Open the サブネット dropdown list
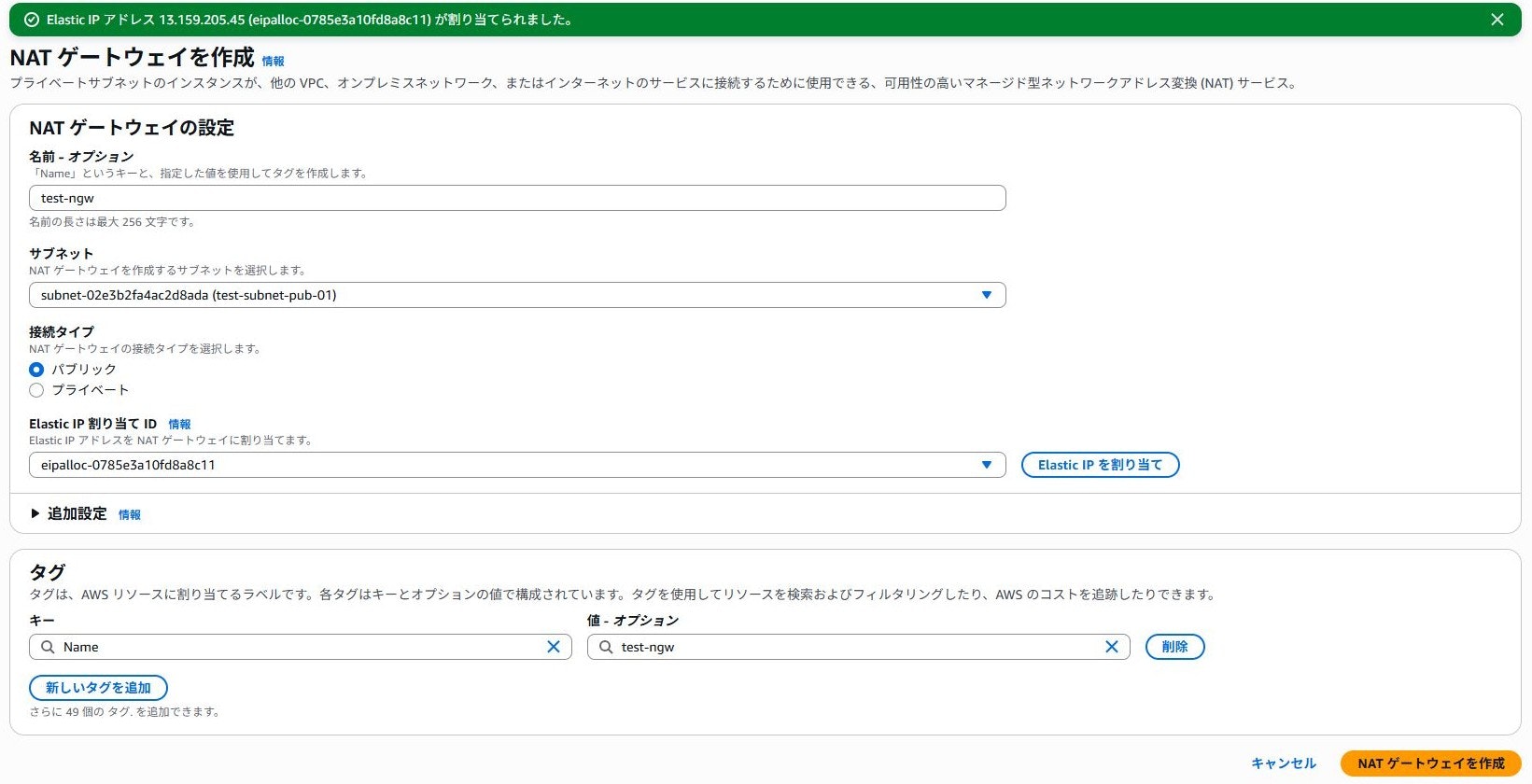 tap(517, 295)
